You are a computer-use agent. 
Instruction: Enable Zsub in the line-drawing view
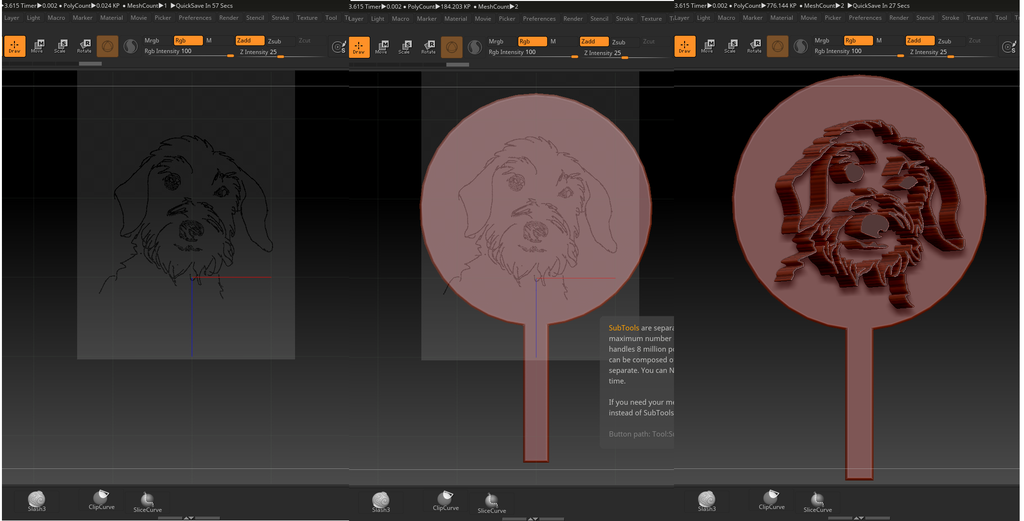click(x=274, y=41)
